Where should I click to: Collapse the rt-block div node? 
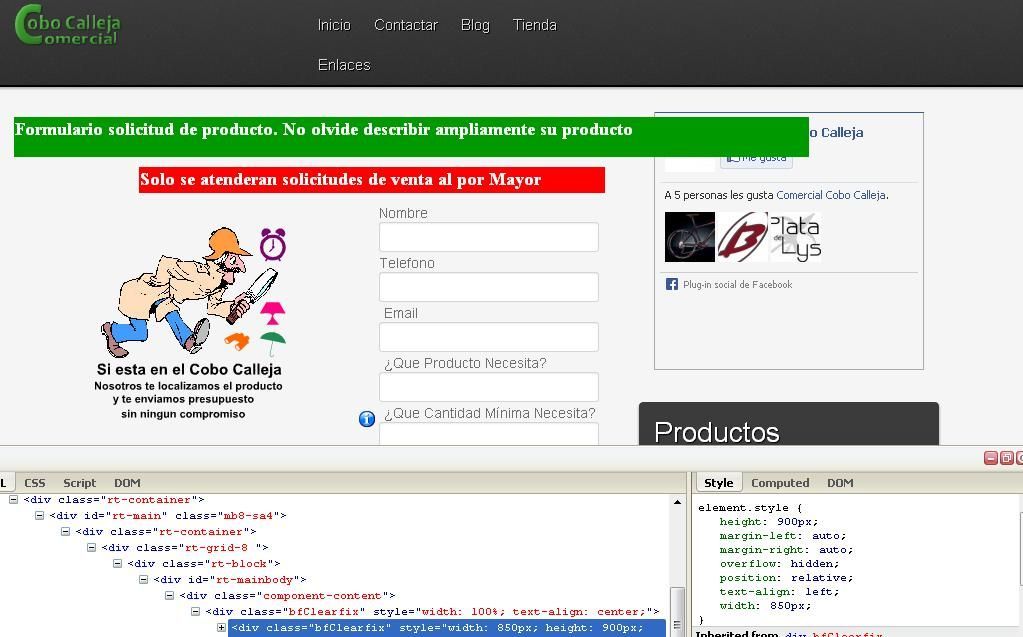pyautogui.click(x=117, y=563)
